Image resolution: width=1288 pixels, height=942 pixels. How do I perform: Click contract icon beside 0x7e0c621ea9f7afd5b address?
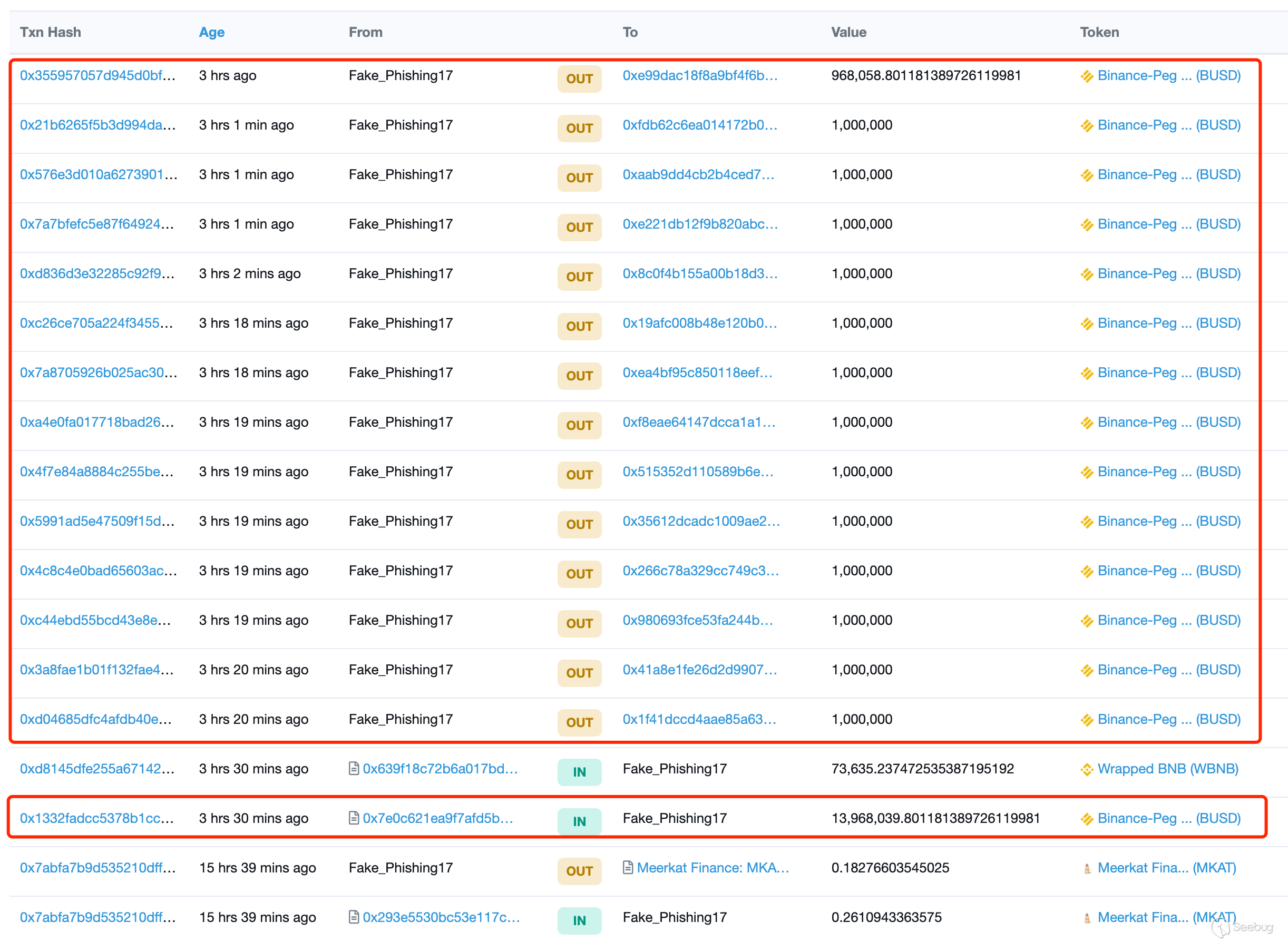(354, 818)
